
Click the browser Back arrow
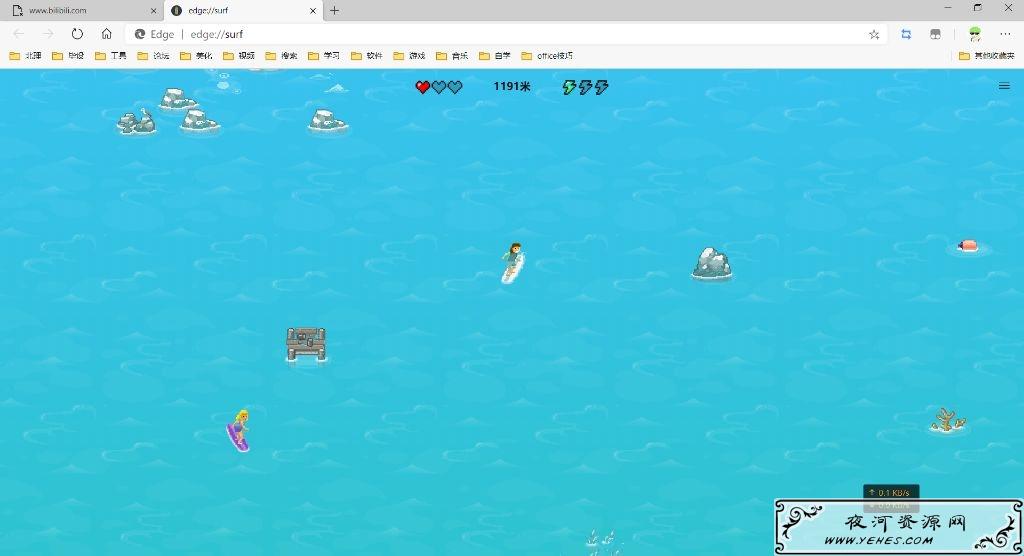(x=18, y=34)
